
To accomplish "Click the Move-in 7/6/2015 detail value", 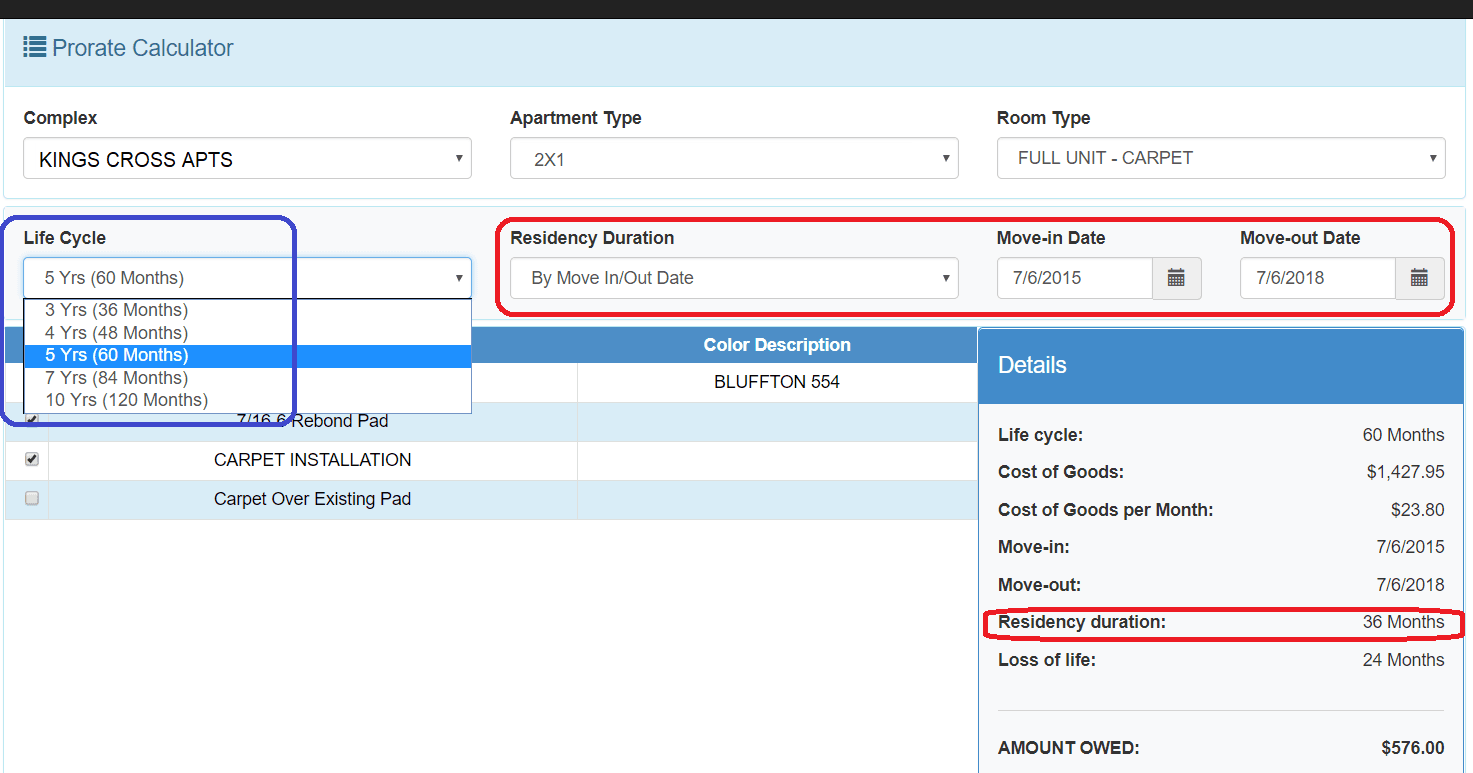I will [1410, 547].
